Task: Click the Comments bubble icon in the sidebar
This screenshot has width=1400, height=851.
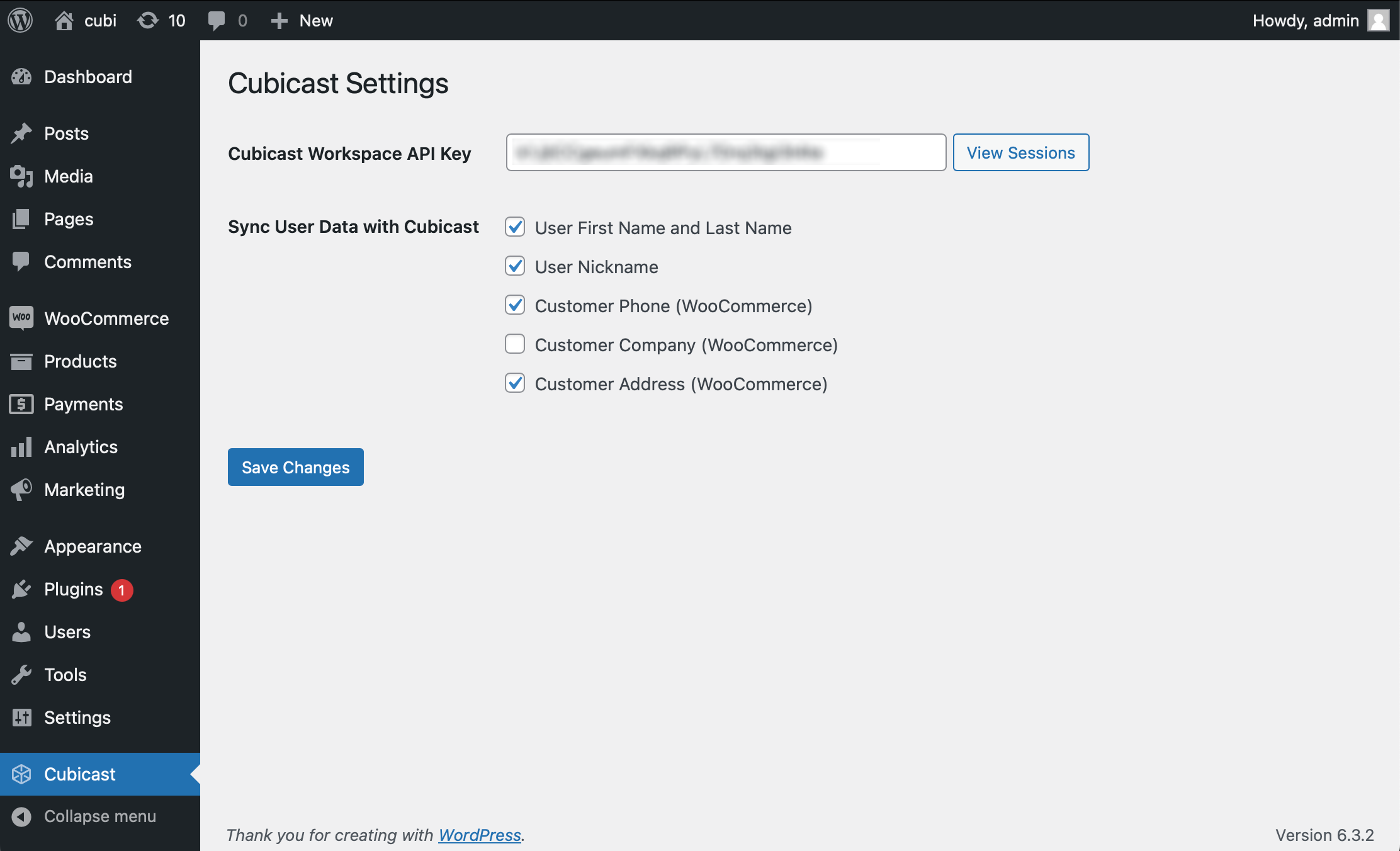Action: tap(21, 262)
